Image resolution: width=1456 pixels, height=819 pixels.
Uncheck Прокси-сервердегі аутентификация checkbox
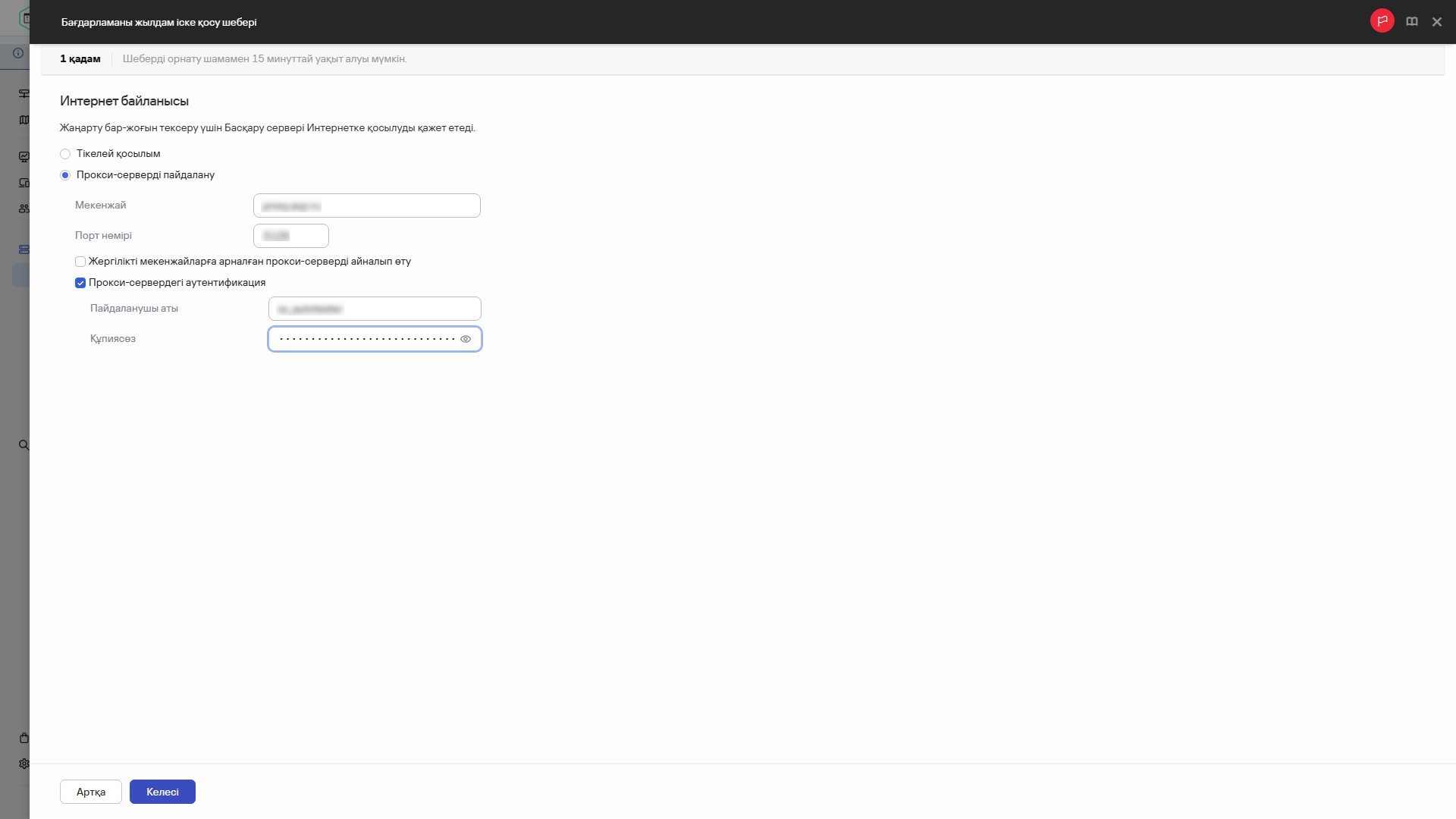pos(80,283)
